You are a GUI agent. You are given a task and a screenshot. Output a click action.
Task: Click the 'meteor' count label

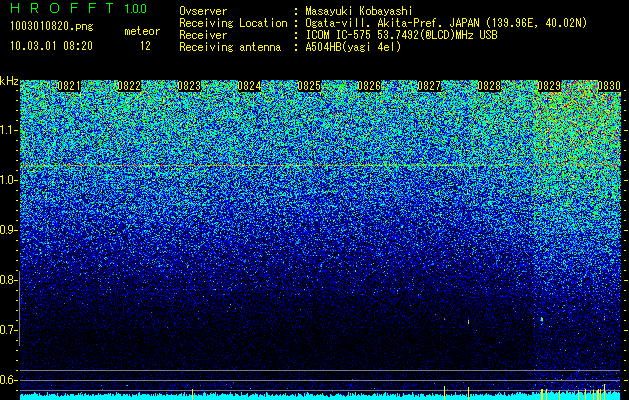[142, 31]
